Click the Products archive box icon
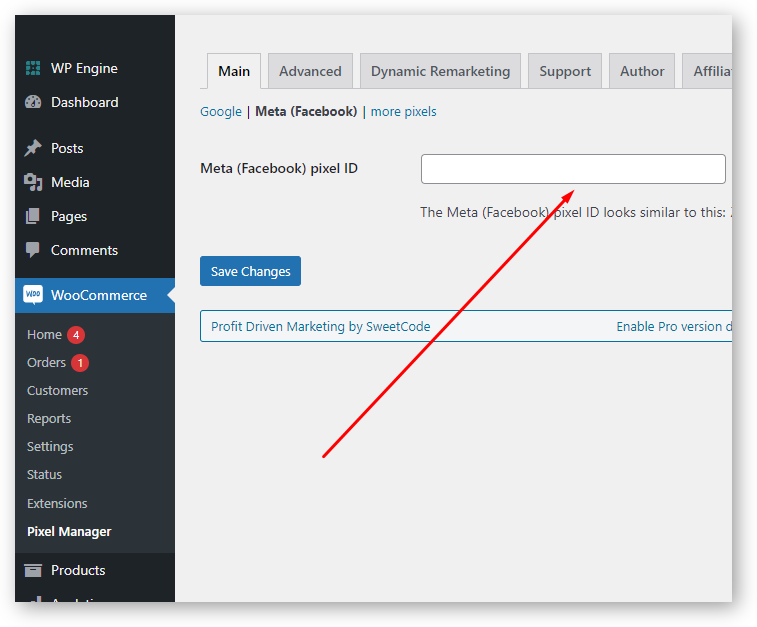The image size is (757, 627). pos(33,571)
